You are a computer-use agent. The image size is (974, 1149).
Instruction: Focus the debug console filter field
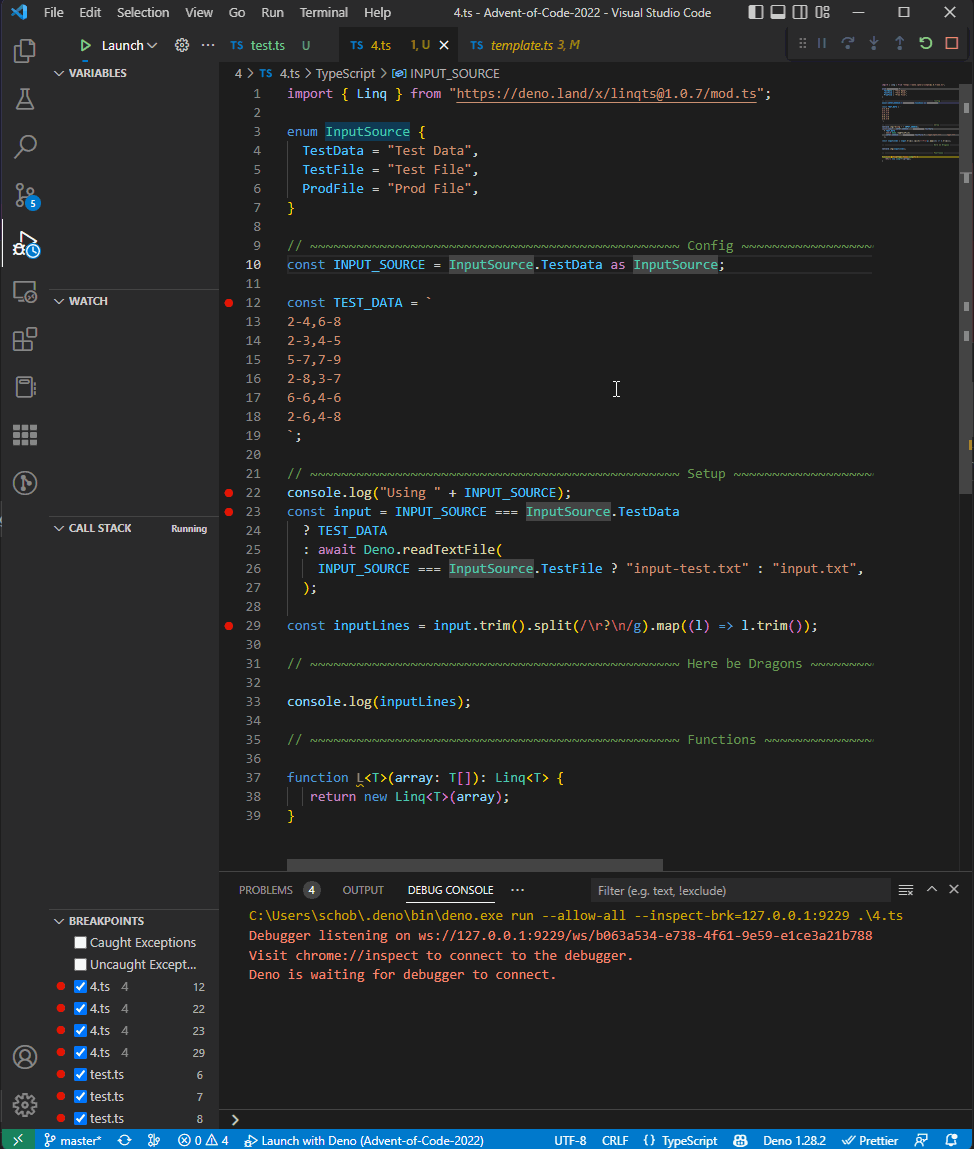point(740,890)
